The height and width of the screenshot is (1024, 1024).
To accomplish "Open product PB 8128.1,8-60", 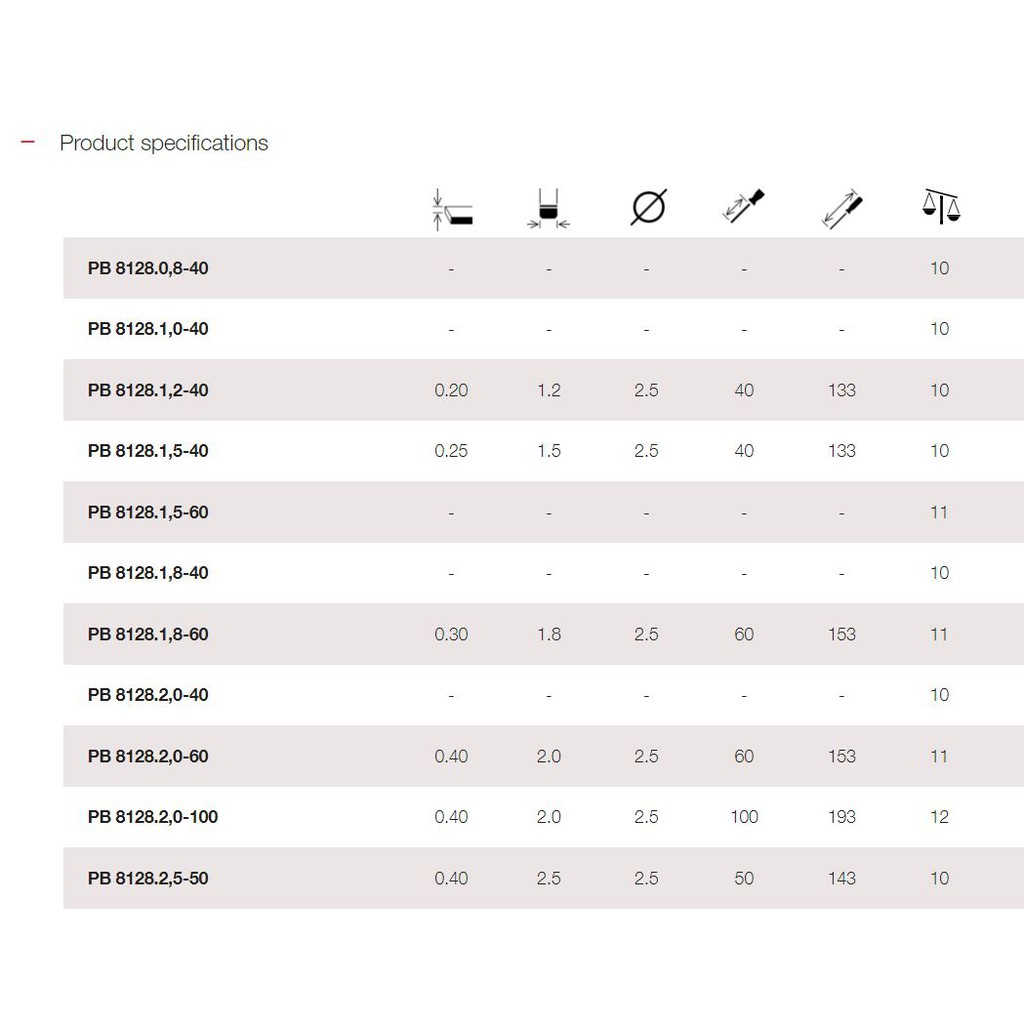I will (148, 634).
